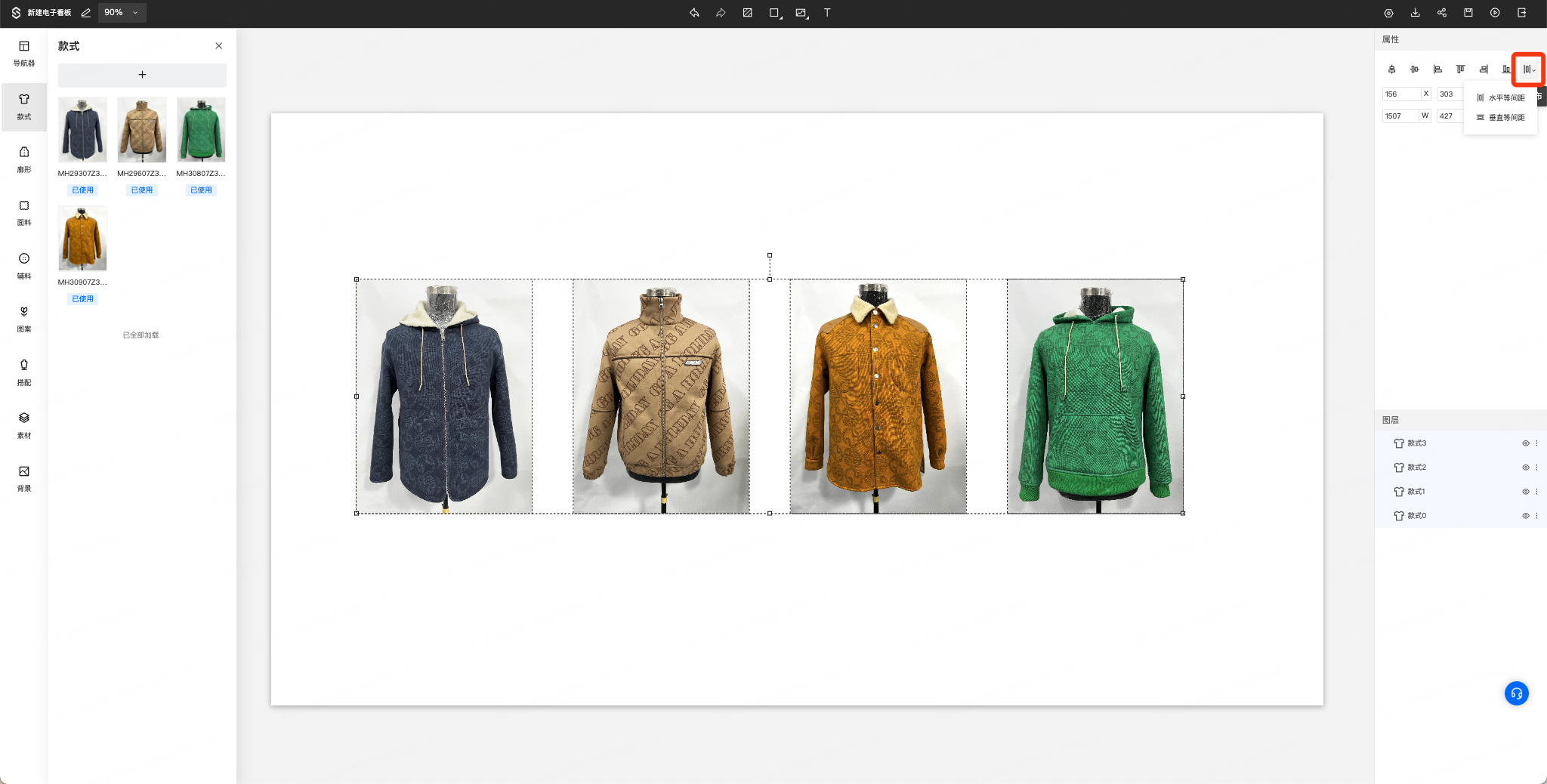The height and width of the screenshot is (784, 1547).
Task: Click the plus button to add style
Action: point(142,75)
